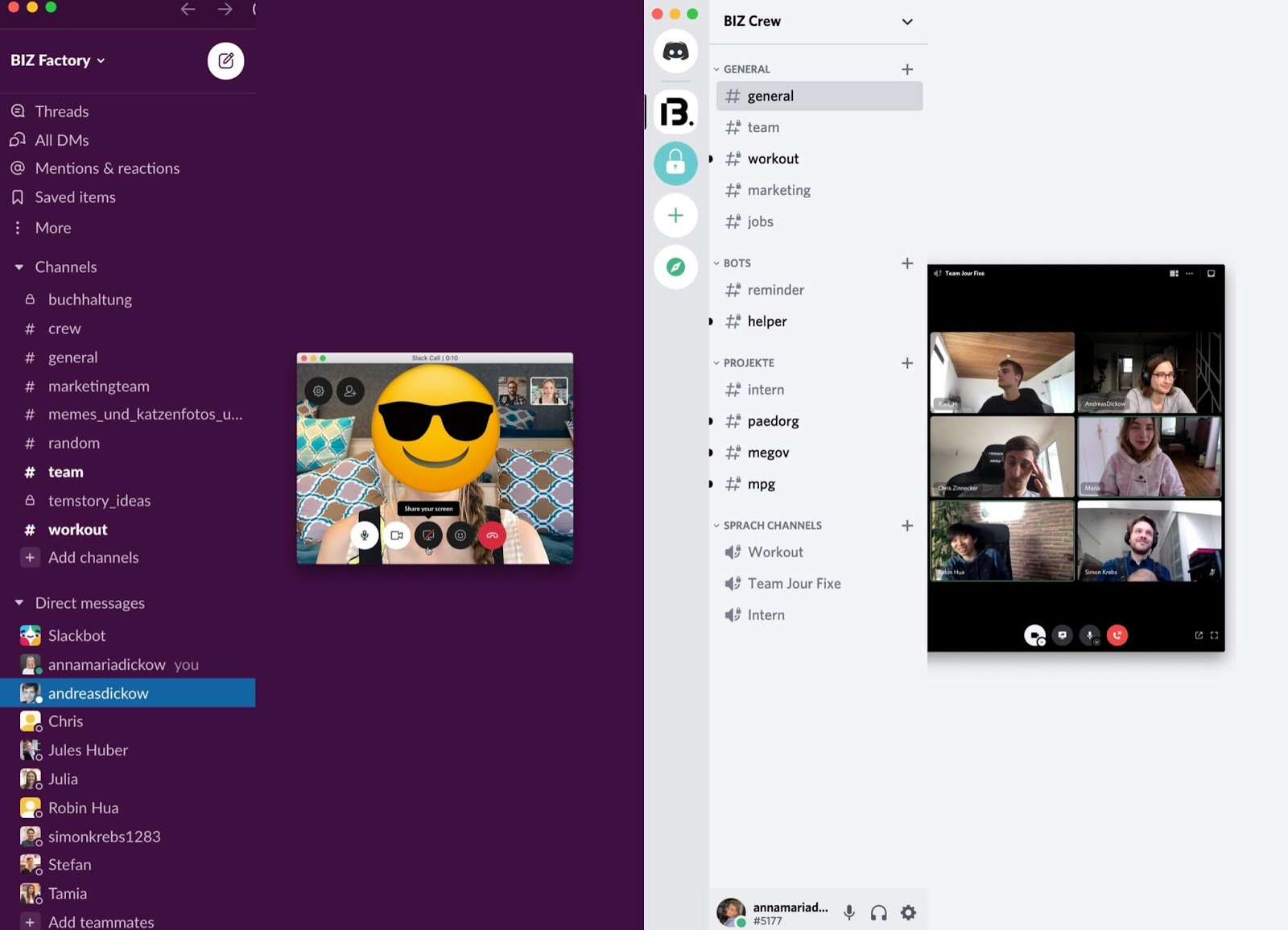Open Explore servers compass icon
The height and width of the screenshot is (930, 1288).
(675, 267)
